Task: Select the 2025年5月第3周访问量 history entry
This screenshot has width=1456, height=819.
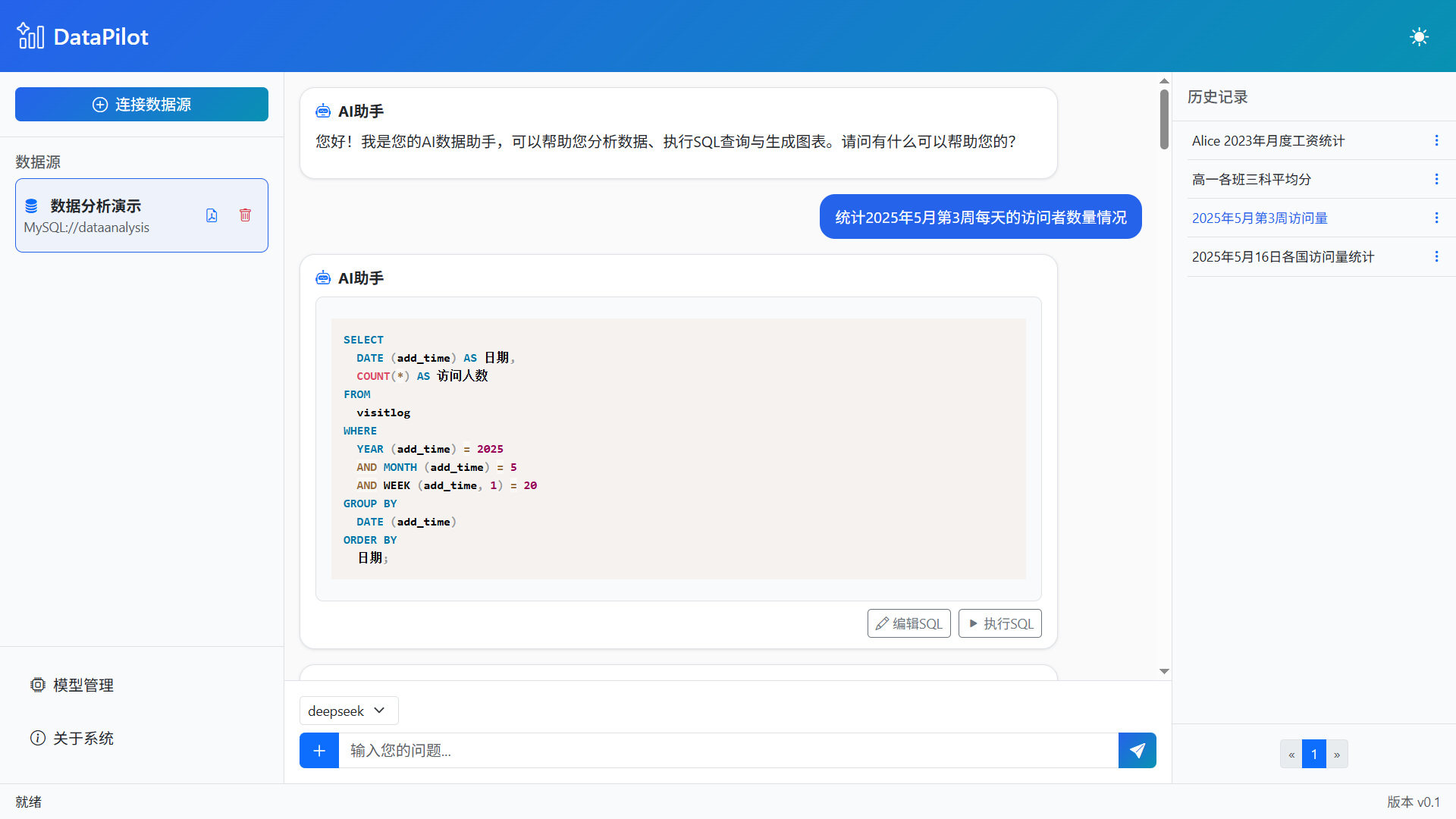Action: [1260, 218]
